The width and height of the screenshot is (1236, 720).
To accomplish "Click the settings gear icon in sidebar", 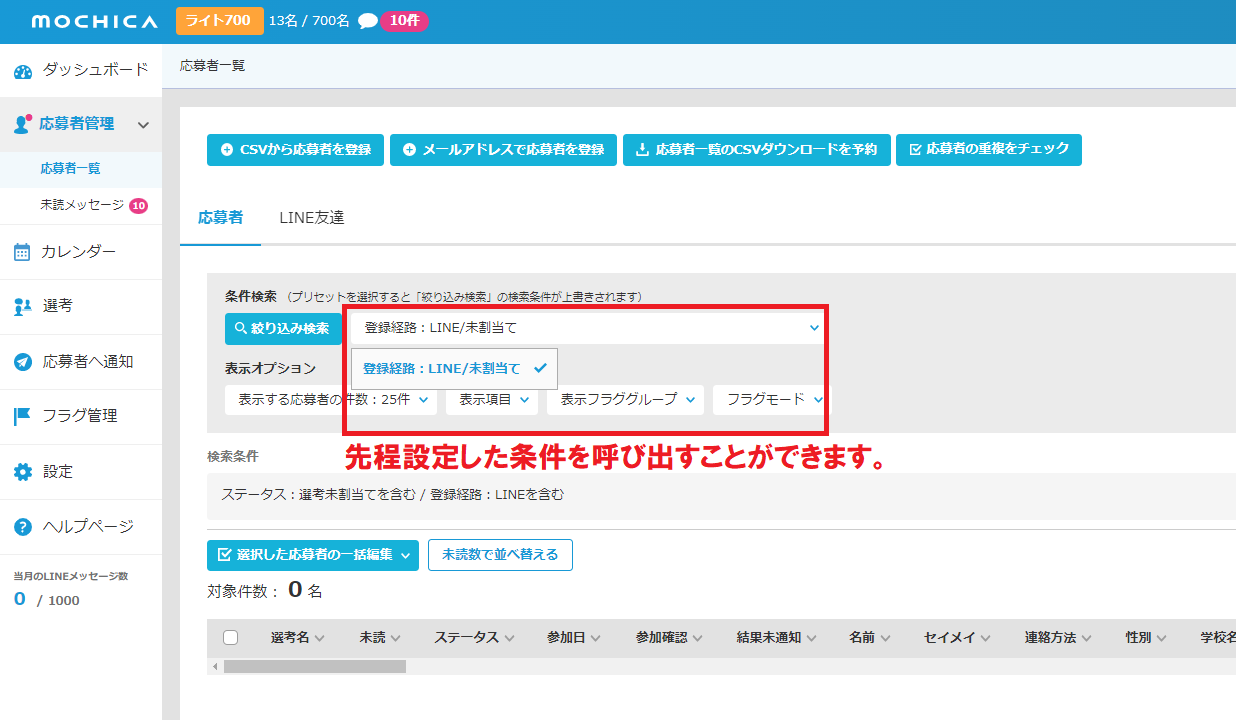I will click(x=22, y=471).
